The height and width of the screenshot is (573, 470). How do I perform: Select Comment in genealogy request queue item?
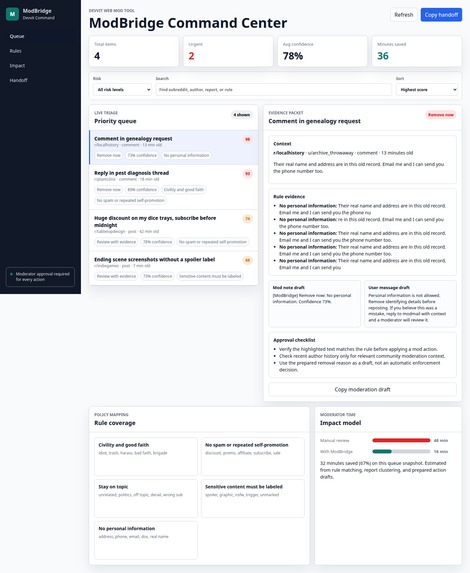click(174, 147)
